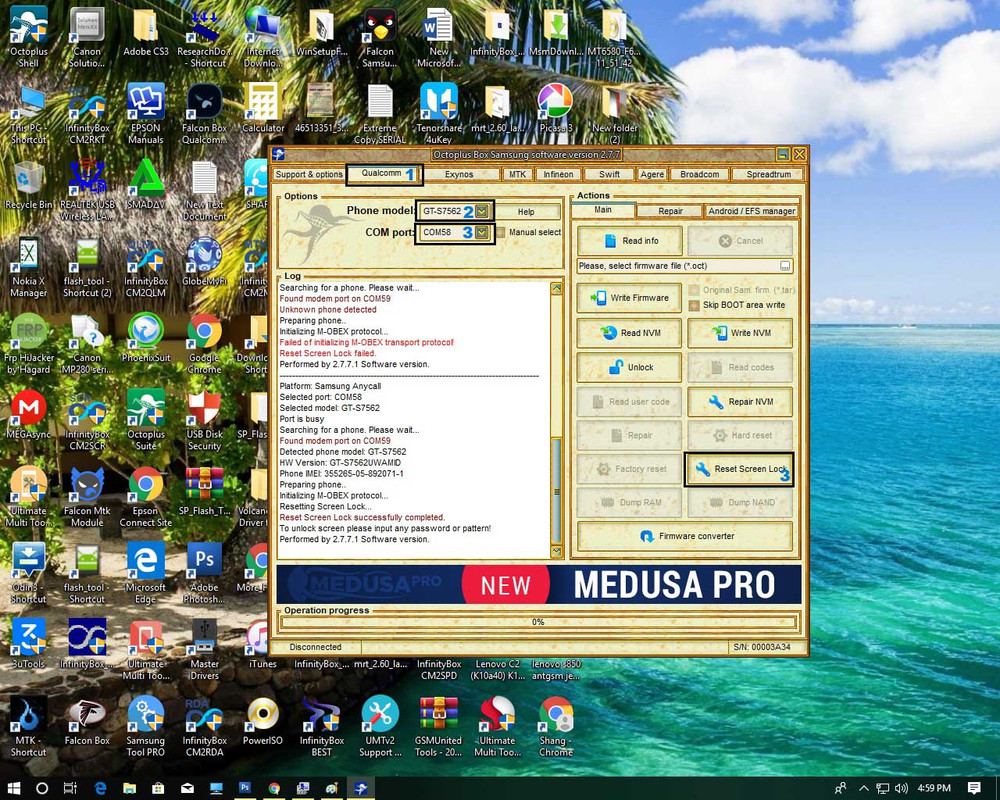This screenshot has height=800, width=1000.
Task: Click taskbar volume icon
Action: (901, 789)
